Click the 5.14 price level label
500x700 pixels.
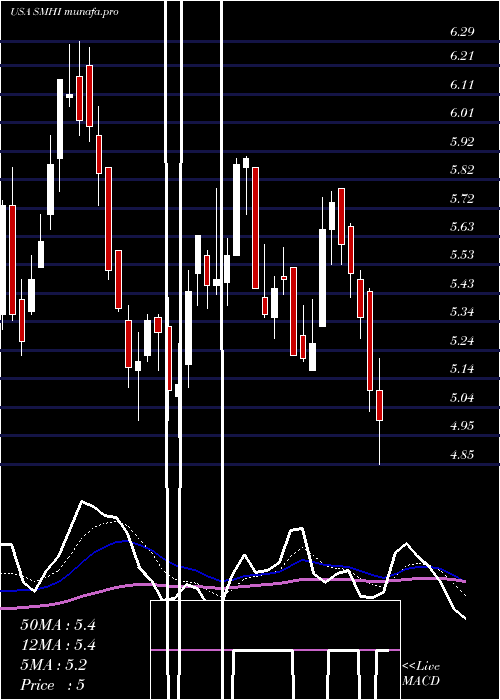pos(462,369)
